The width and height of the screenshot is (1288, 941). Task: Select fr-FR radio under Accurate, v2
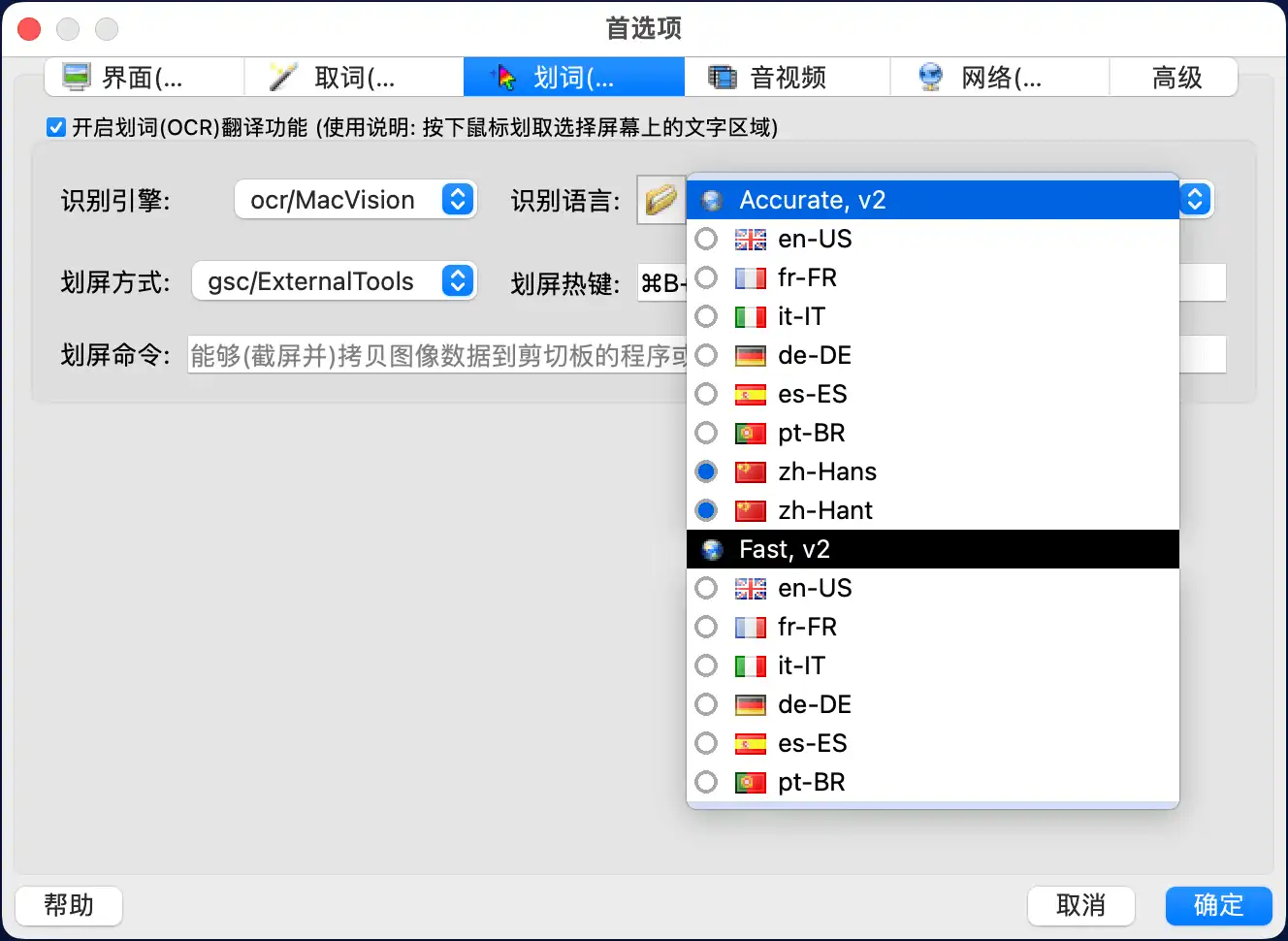706,277
